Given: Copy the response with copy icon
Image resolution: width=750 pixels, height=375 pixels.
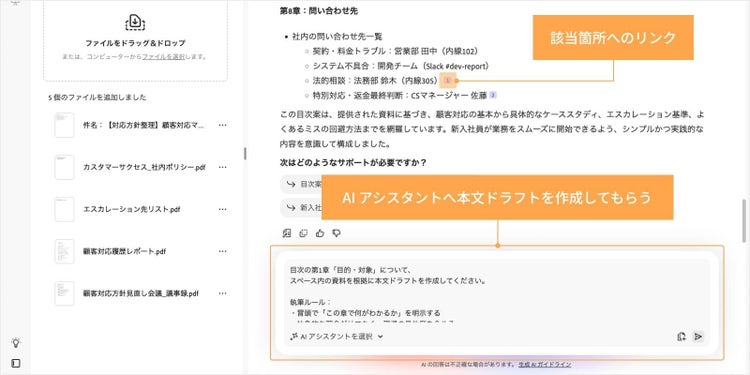Looking at the screenshot, I should (303, 233).
